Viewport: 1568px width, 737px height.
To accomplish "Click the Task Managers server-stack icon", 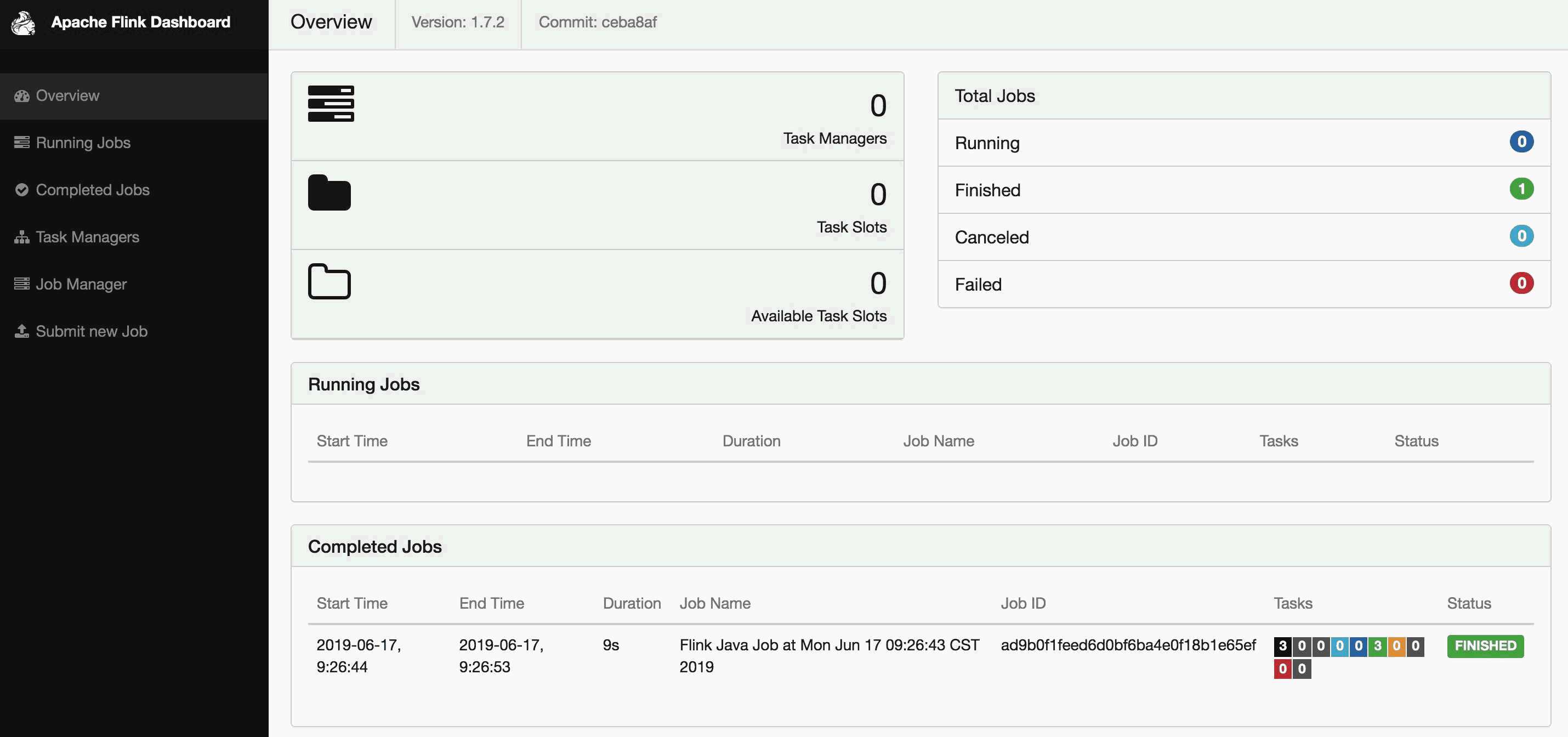I will [x=331, y=104].
